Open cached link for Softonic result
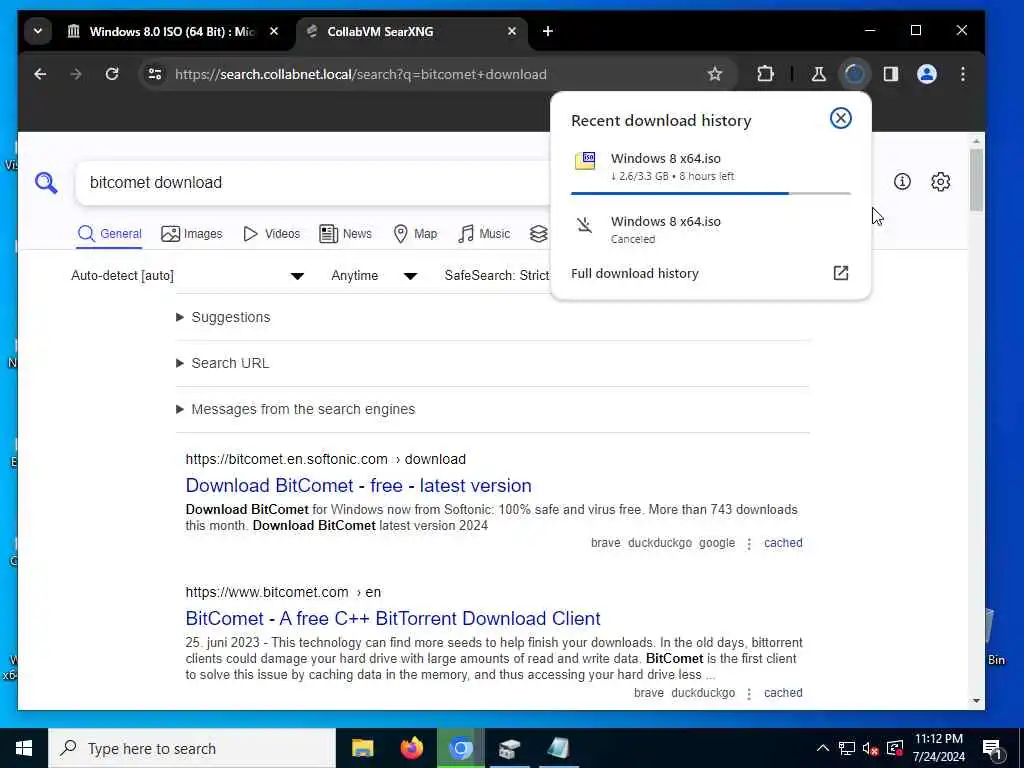 coord(783,543)
